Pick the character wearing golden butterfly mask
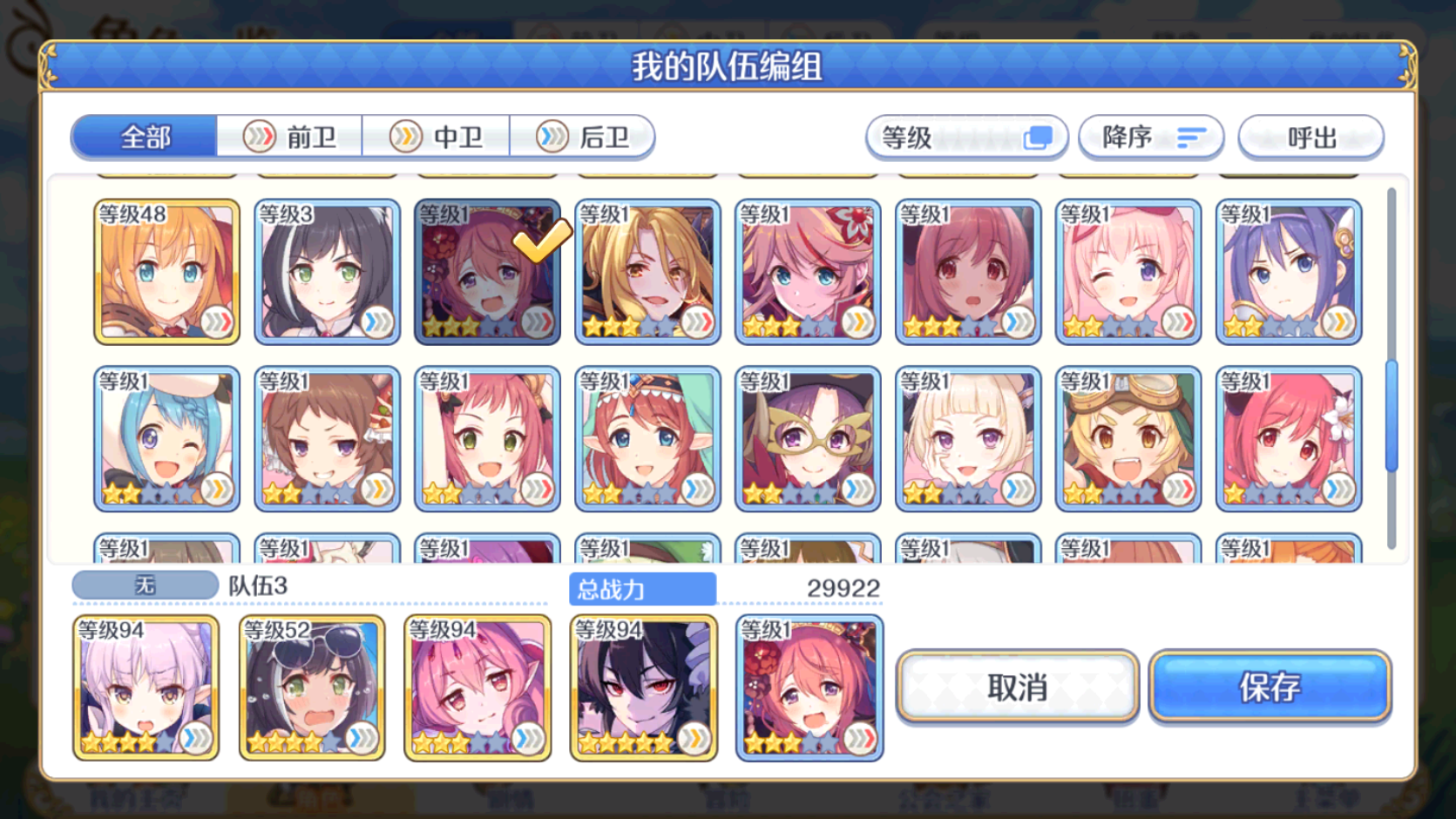Viewport: 1456px width, 819px height. pos(808,438)
